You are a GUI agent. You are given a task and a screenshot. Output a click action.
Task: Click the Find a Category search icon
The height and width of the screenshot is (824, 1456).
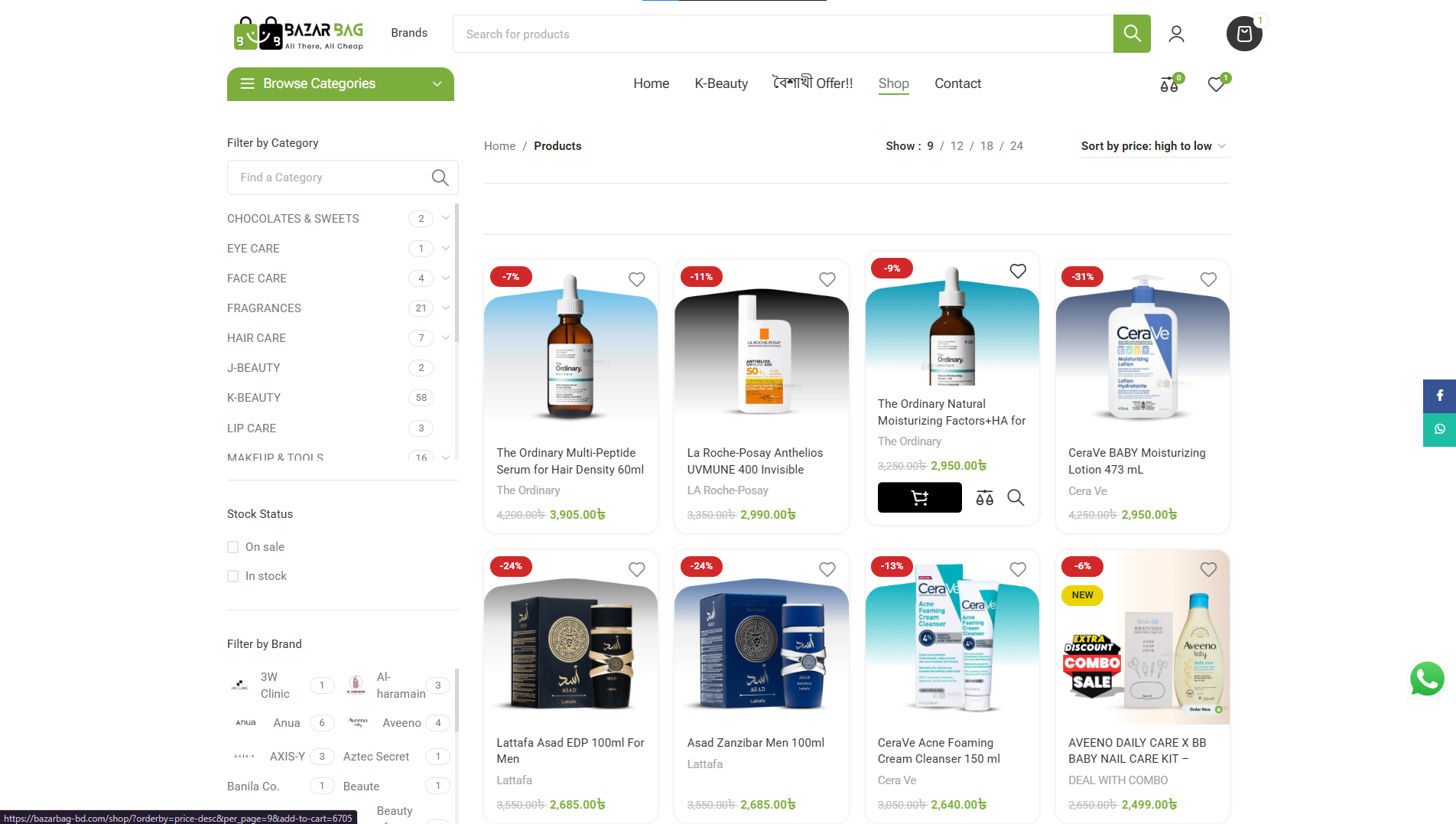click(x=440, y=178)
